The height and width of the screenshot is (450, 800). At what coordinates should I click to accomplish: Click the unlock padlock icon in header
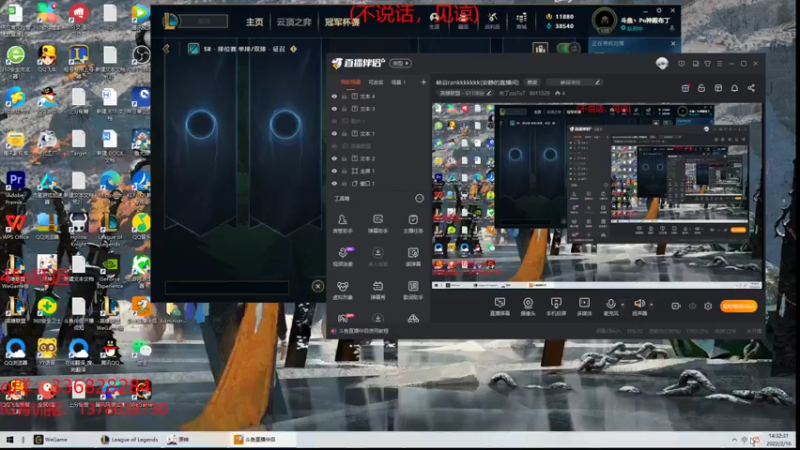(702, 88)
